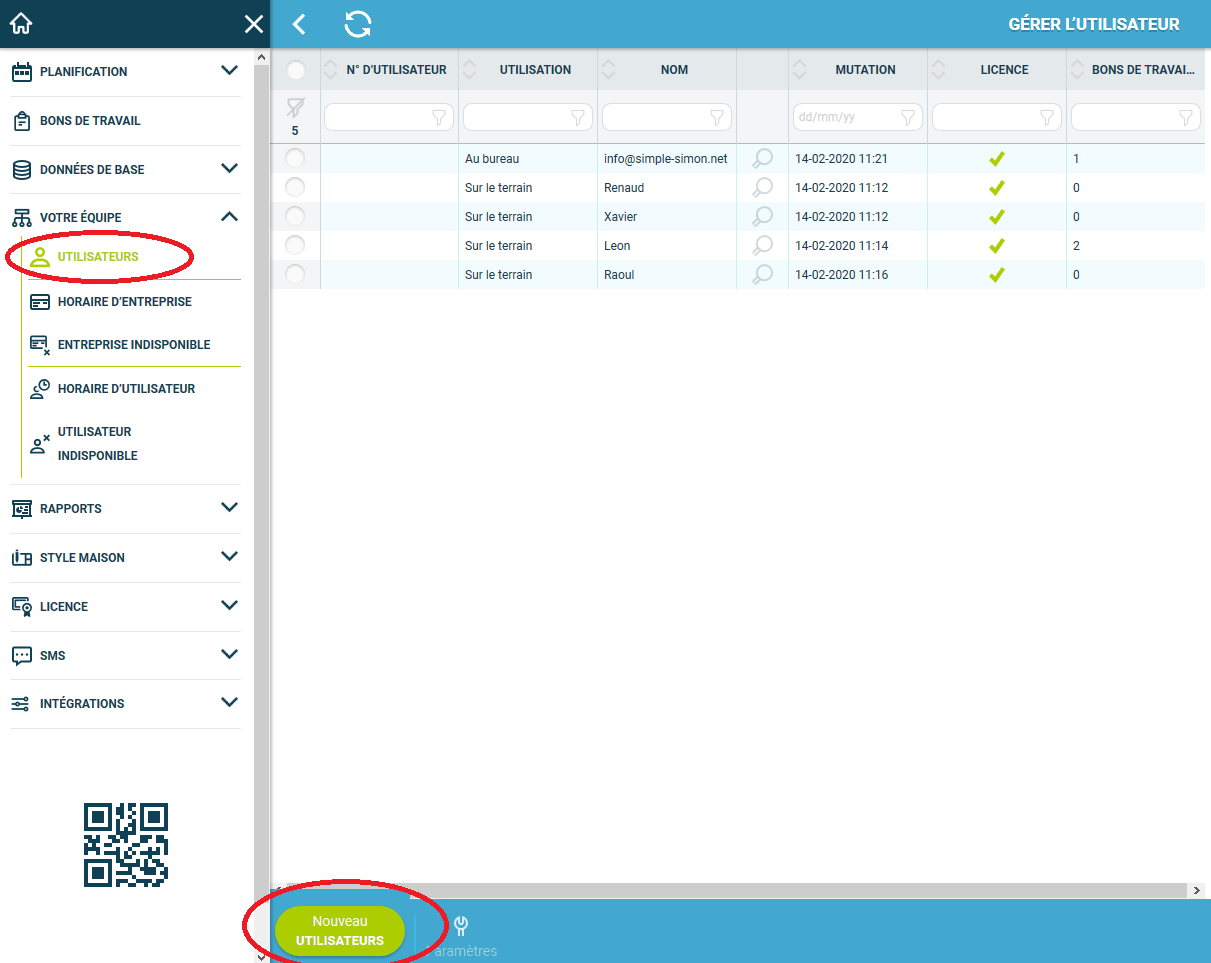The image size is (1211, 963).
Task: Go to the home icon
Action: click(x=21, y=24)
